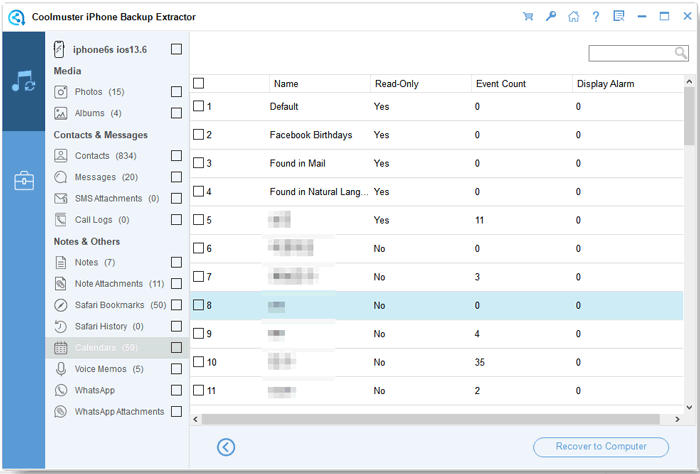700x474 pixels.
Task: Click the SMS Attachments envelope icon
Action: pyautogui.click(x=60, y=199)
